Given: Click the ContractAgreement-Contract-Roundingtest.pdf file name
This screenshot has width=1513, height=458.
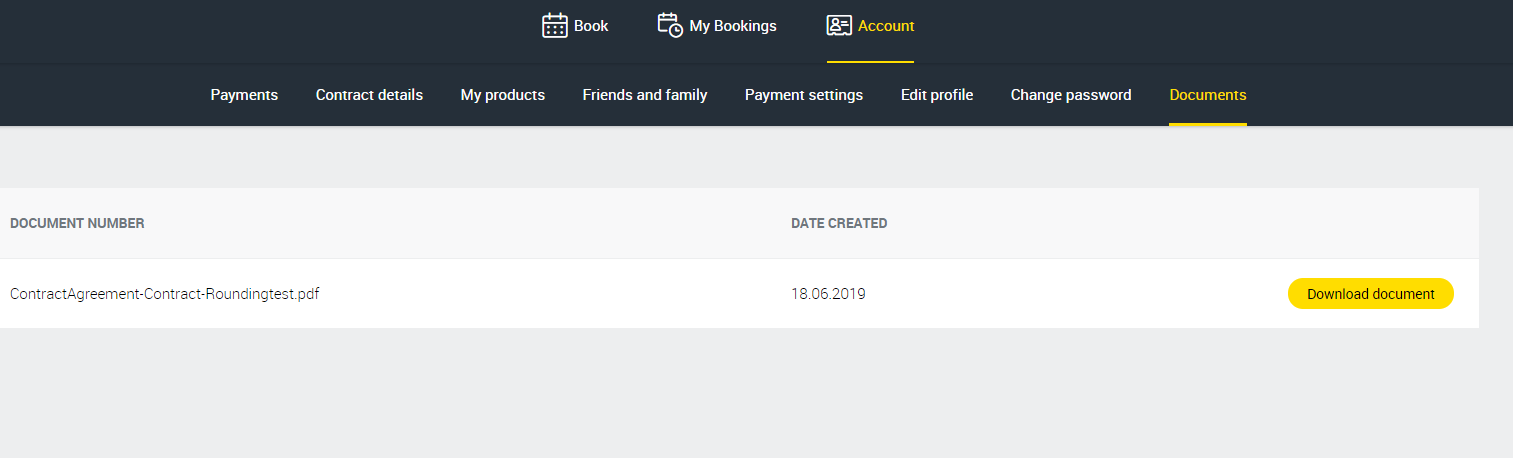Looking at the screenshot, I should (164, 294).
